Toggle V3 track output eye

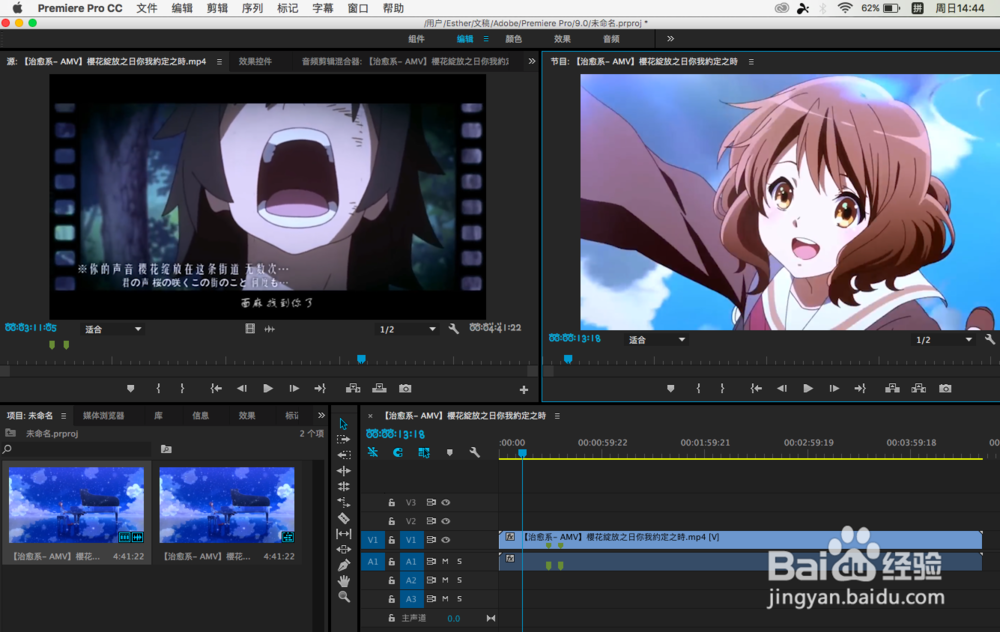(x=446, y=503)
